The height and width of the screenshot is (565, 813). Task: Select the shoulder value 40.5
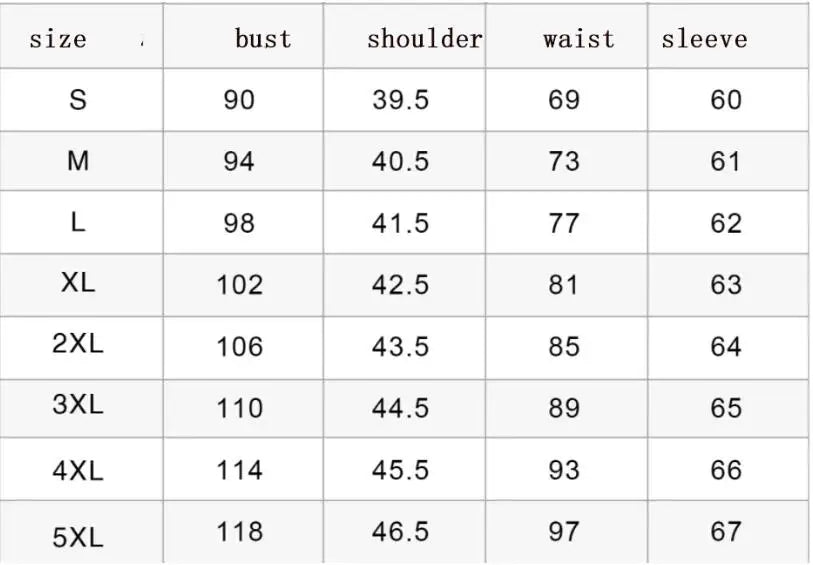point(400,162)
